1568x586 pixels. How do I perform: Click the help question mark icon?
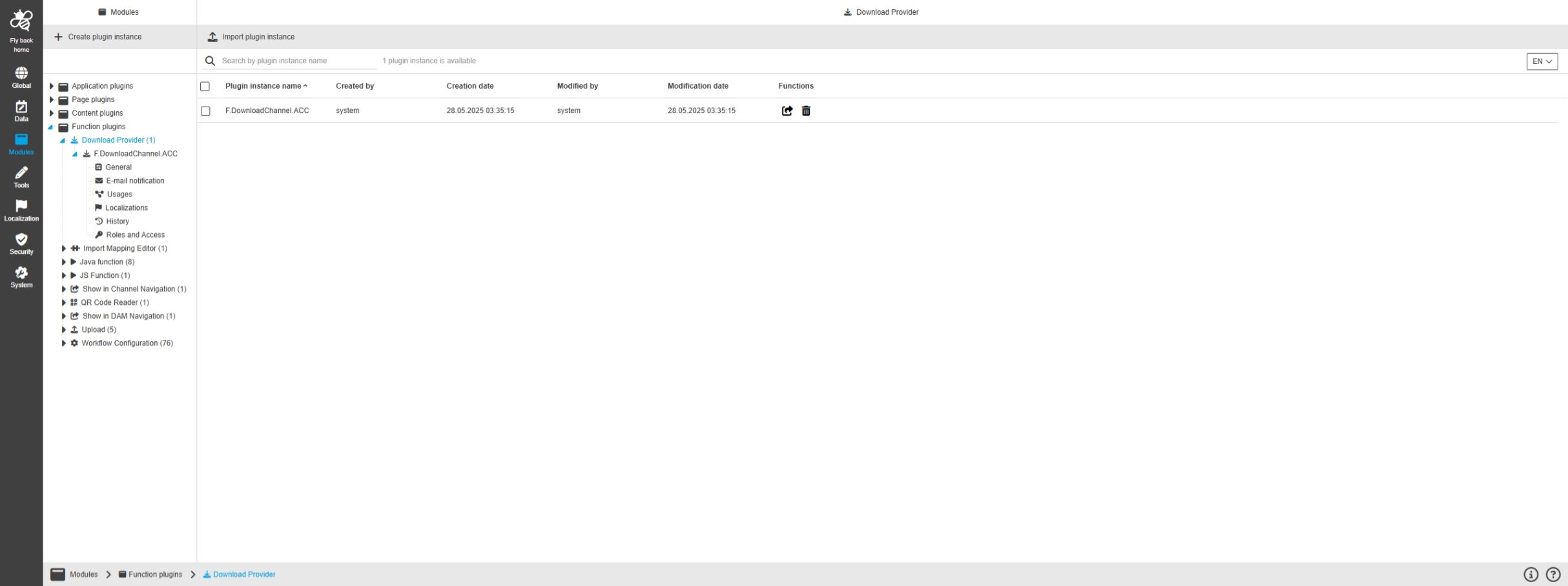(1553, 574)
